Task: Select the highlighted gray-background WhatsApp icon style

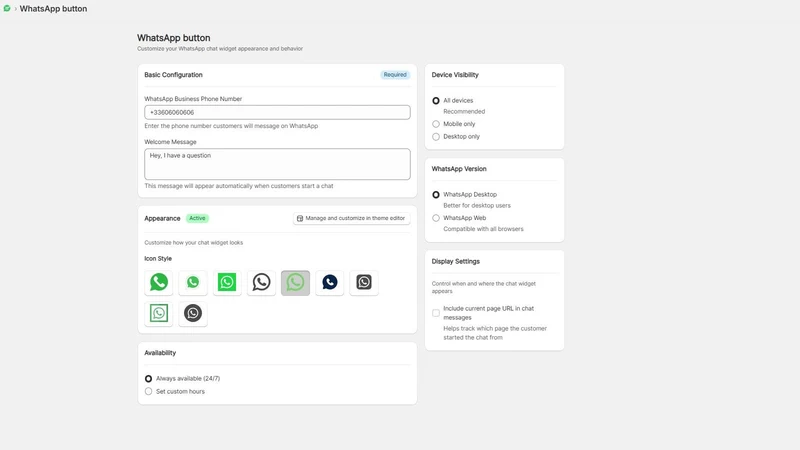Action: [295, 283]
